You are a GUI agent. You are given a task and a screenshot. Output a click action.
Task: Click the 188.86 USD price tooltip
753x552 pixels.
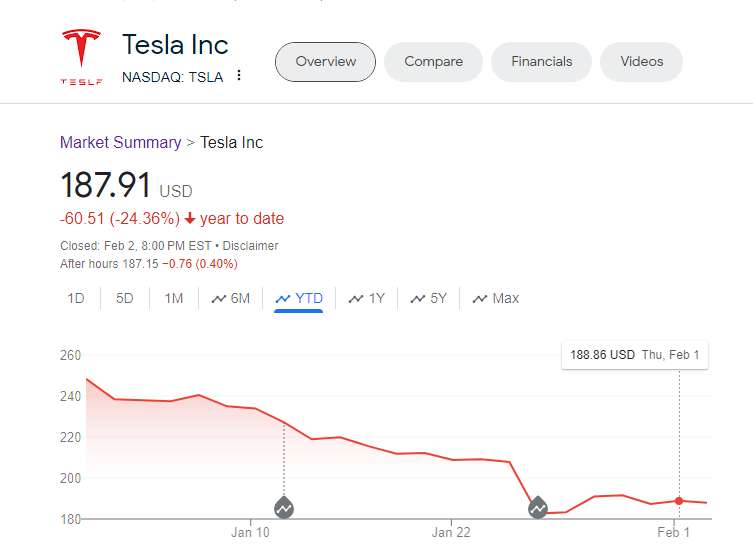pos(635,355)
